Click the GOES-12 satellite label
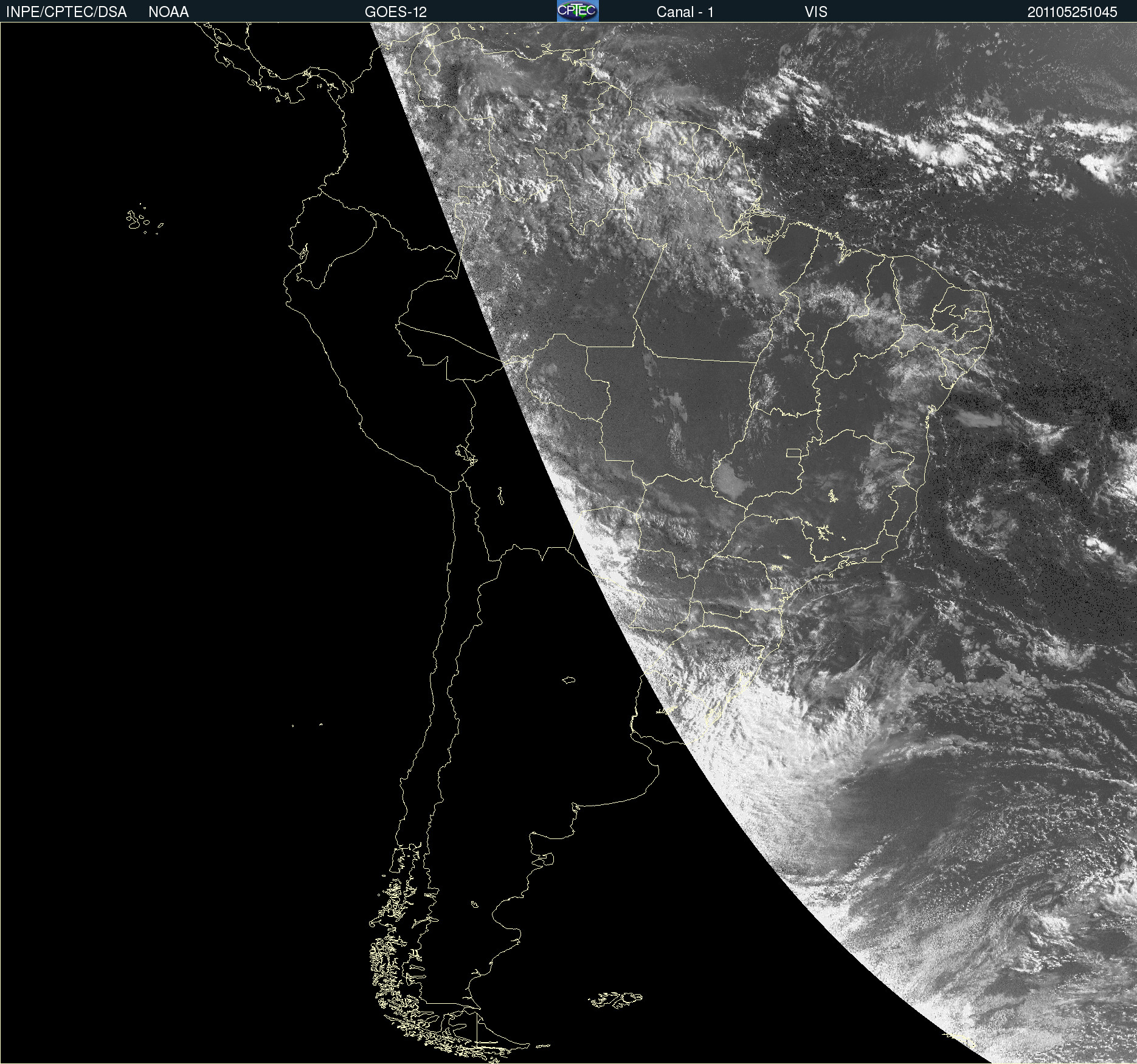Image resolution: width=1137 pixels, height=1064 pixels. [396, 12]
